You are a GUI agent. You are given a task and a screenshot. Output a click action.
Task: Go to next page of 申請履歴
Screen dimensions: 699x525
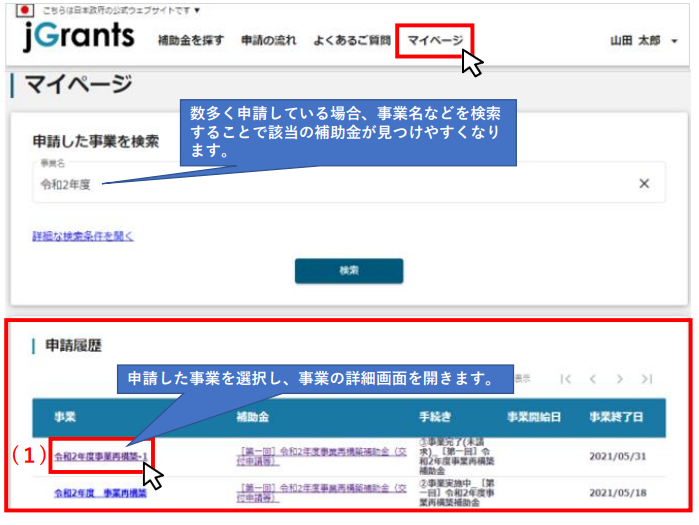pos(620,379)
